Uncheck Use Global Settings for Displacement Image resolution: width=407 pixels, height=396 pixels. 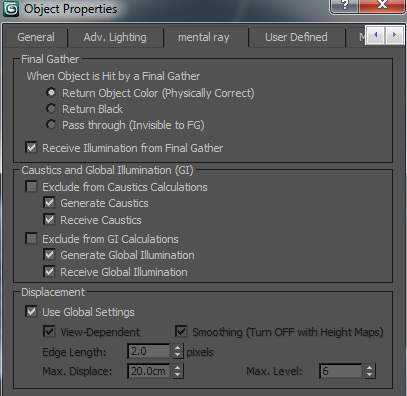(31, 311)
